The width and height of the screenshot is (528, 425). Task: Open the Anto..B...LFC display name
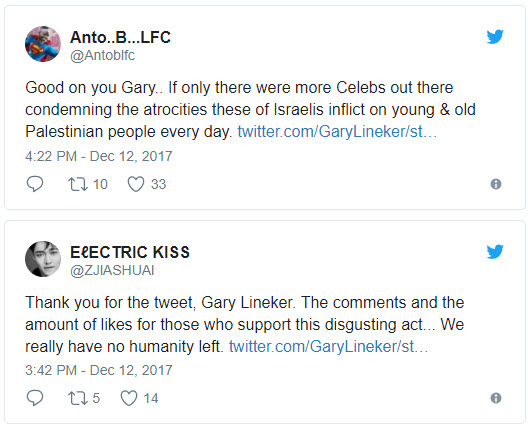(x=120, y=37)
